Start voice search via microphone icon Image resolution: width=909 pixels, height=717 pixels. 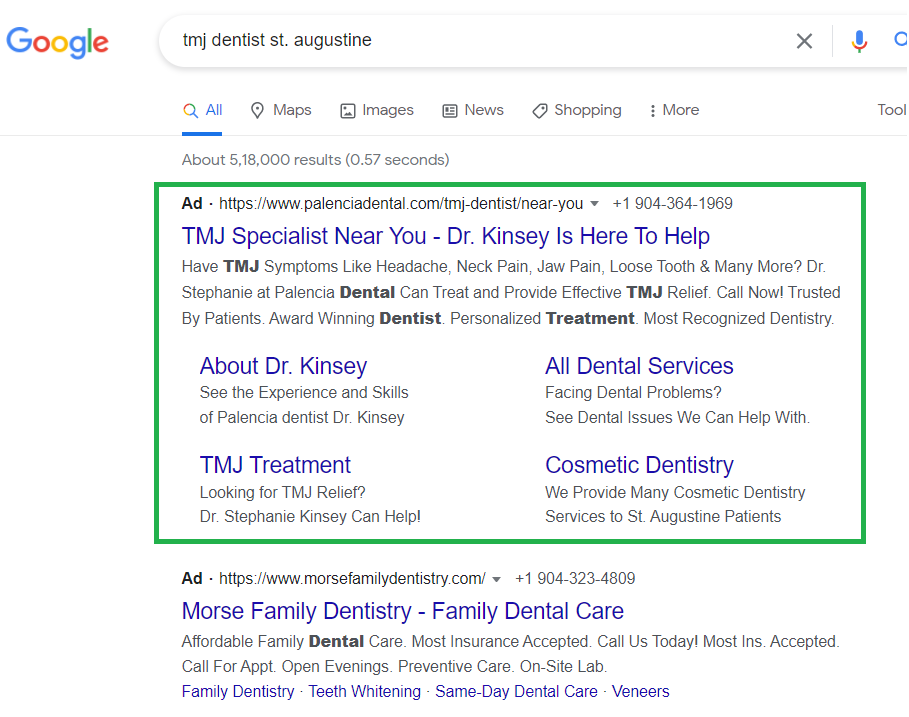click(x=859, y=41)
